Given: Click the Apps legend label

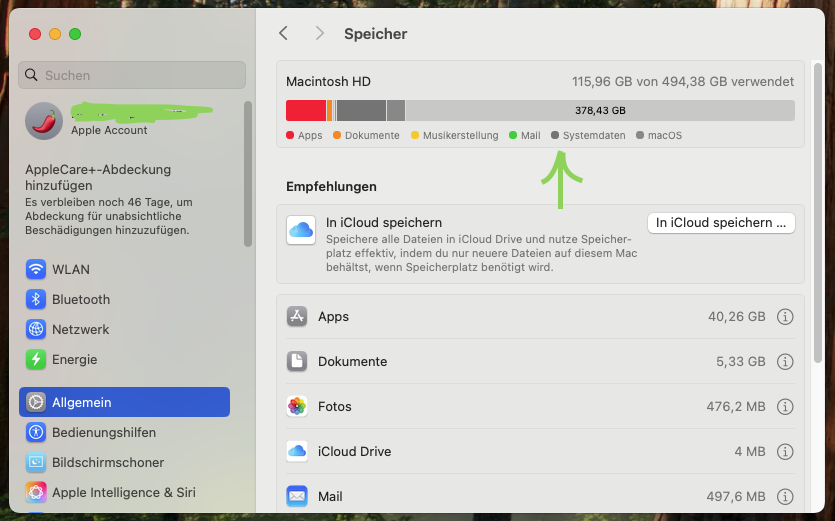Looking at the screenshot, I should [310, 135].
